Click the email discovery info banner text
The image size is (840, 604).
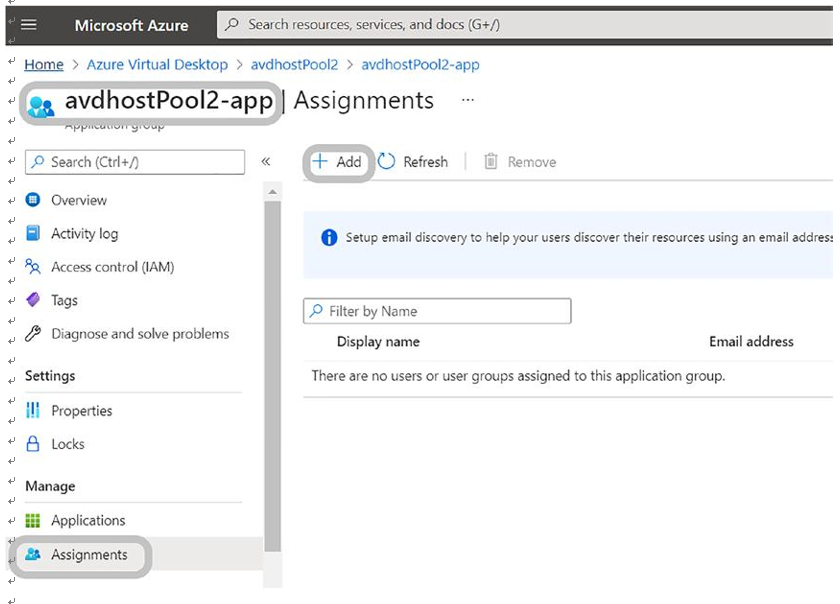coord(589,237)
